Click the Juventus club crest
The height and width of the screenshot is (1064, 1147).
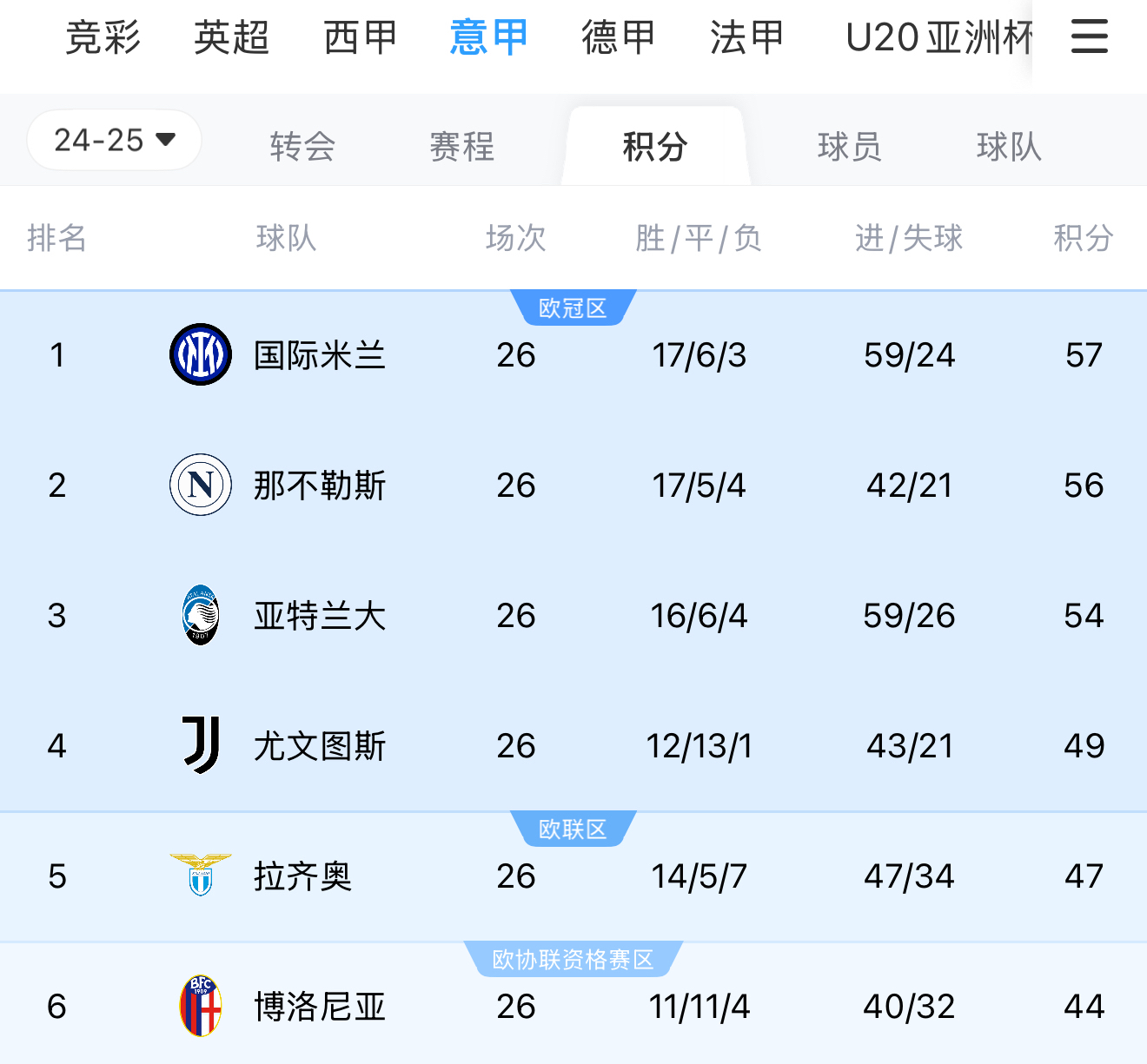[x=200, y=745]
